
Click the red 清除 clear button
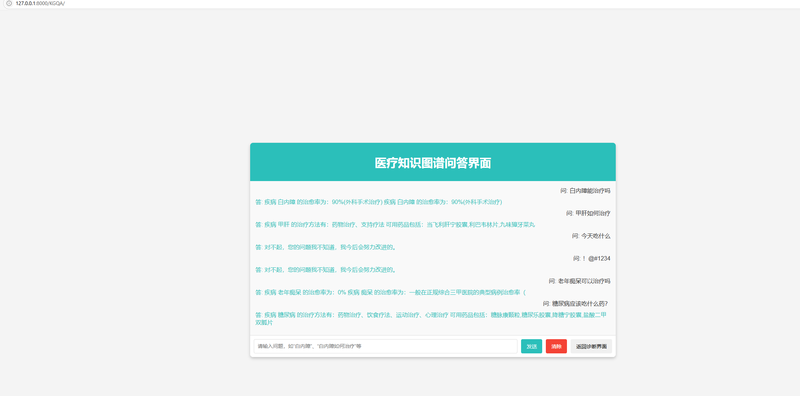tap(556, 346)
